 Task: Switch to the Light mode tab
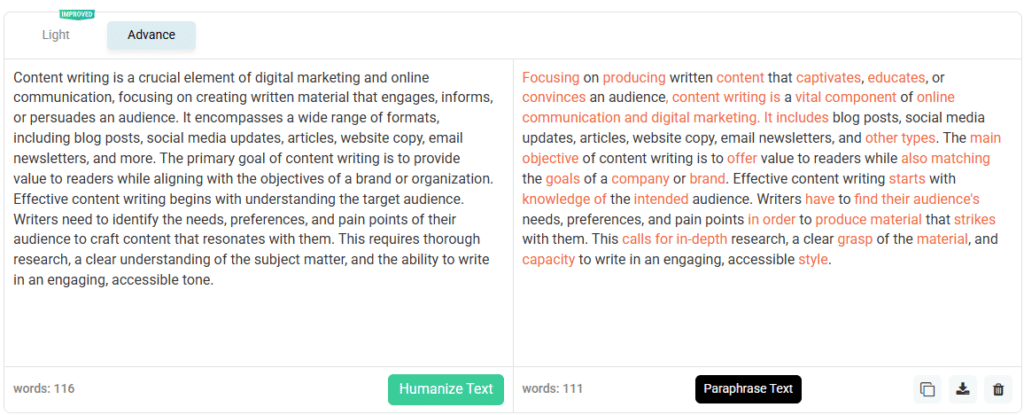coord(56,35)
